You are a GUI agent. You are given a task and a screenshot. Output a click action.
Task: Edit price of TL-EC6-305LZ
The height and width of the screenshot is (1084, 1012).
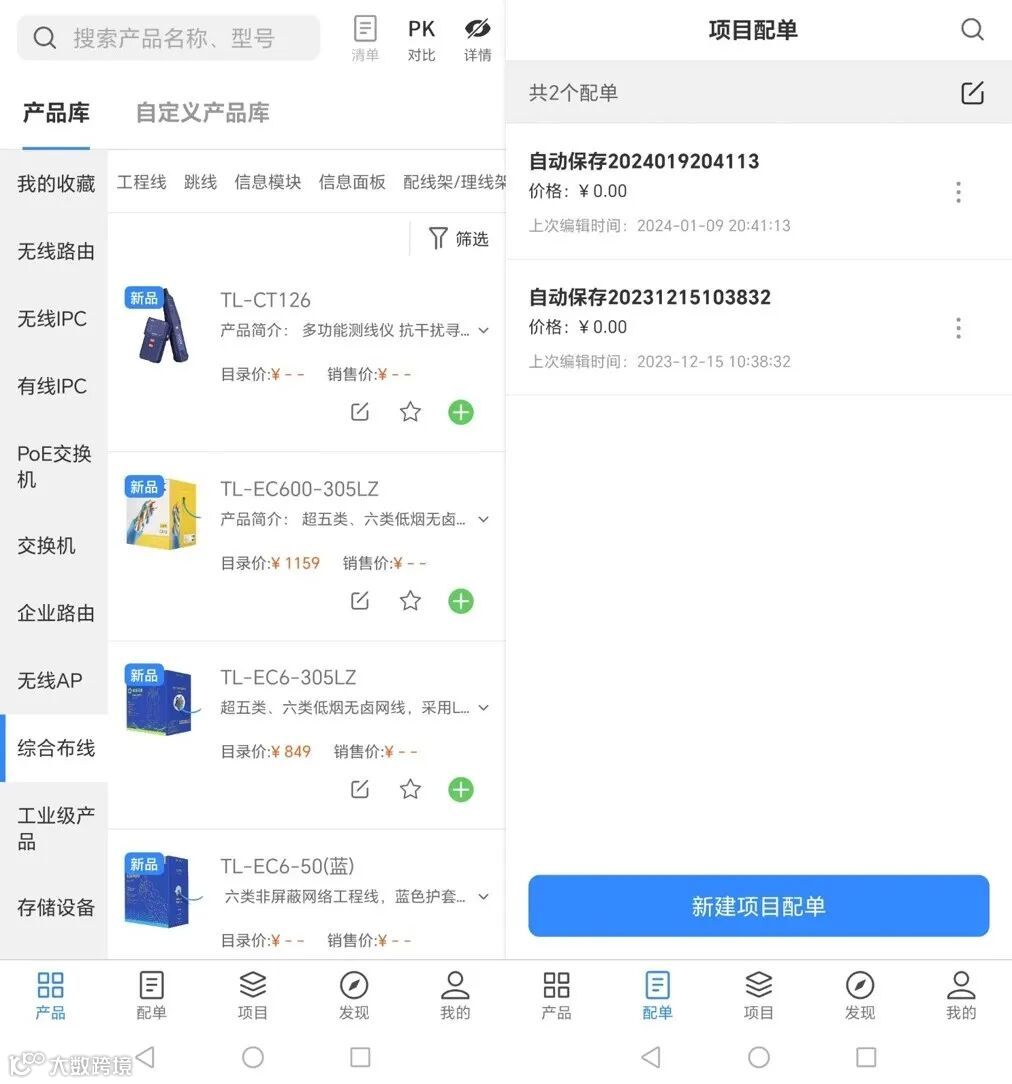click(x=359, y=789)
